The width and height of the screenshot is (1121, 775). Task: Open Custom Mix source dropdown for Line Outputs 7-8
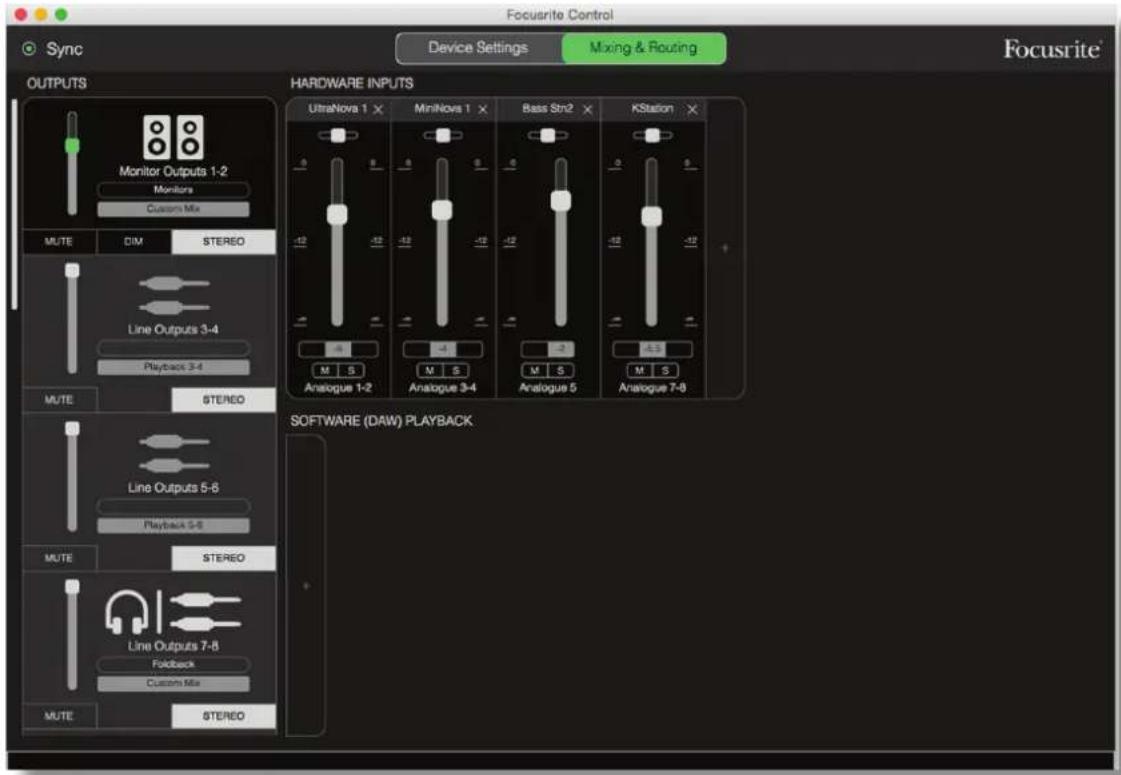click(x=174, y=683)
